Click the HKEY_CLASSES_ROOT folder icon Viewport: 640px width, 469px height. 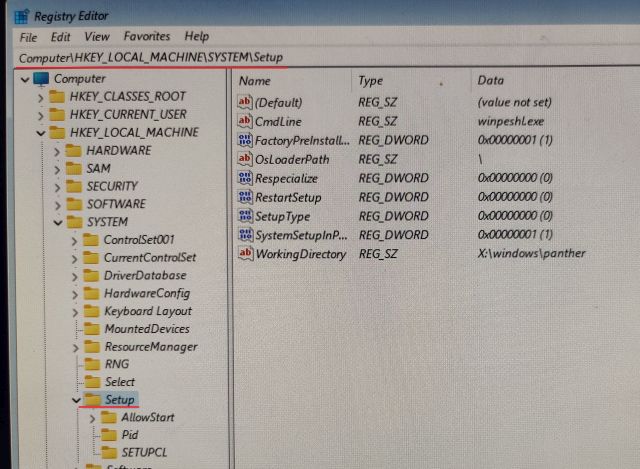[x=57, y=97]
